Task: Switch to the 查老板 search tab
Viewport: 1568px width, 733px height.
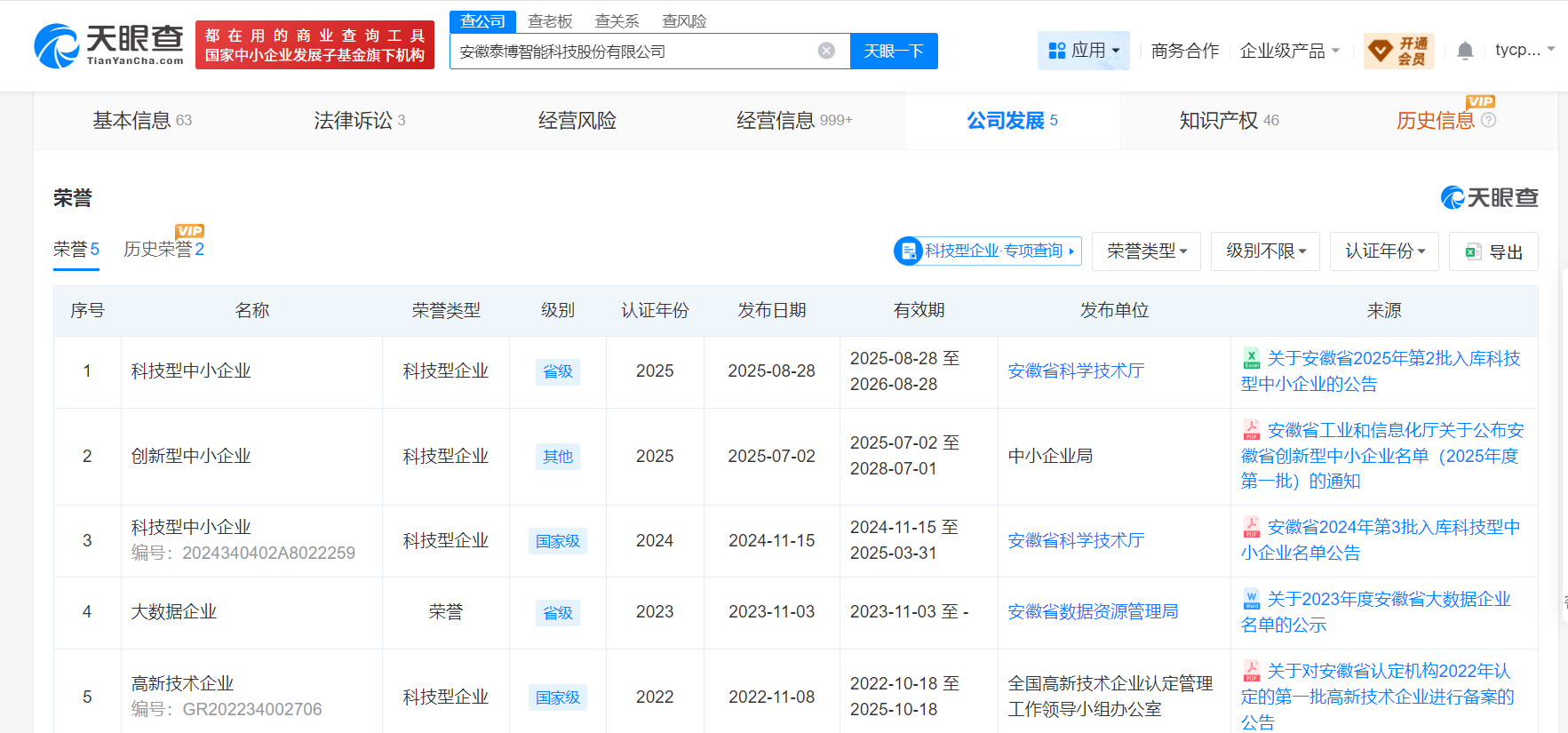Action: [550, 21]
